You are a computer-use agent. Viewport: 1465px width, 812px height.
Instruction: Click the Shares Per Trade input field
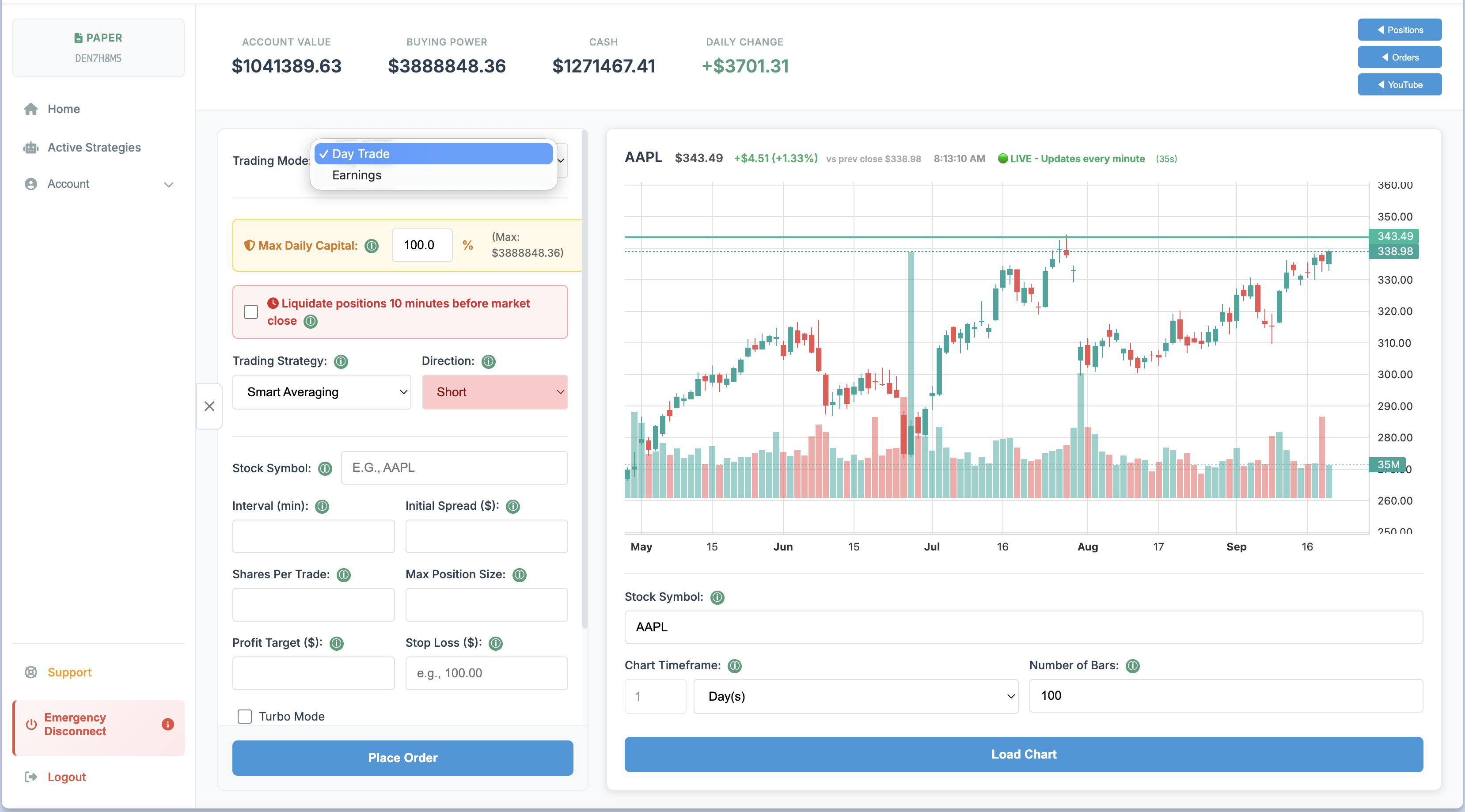pyautogui.click(x=313, y=604)
